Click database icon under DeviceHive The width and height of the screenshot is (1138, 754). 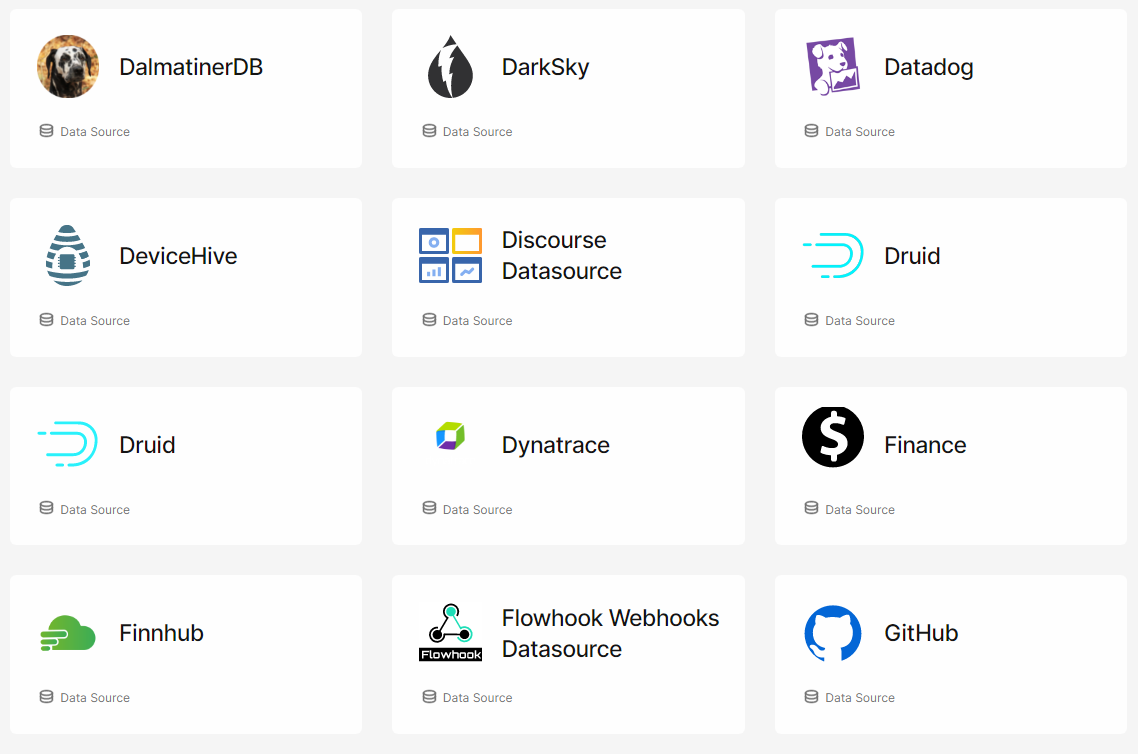[46, 319]
